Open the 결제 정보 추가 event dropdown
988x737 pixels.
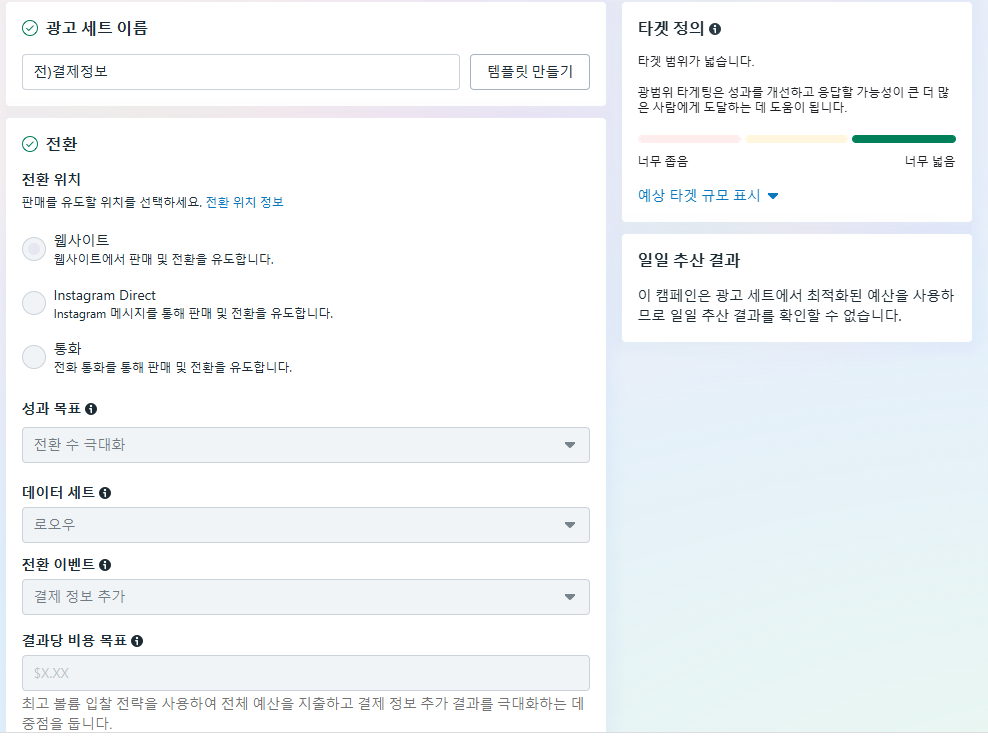306,597
